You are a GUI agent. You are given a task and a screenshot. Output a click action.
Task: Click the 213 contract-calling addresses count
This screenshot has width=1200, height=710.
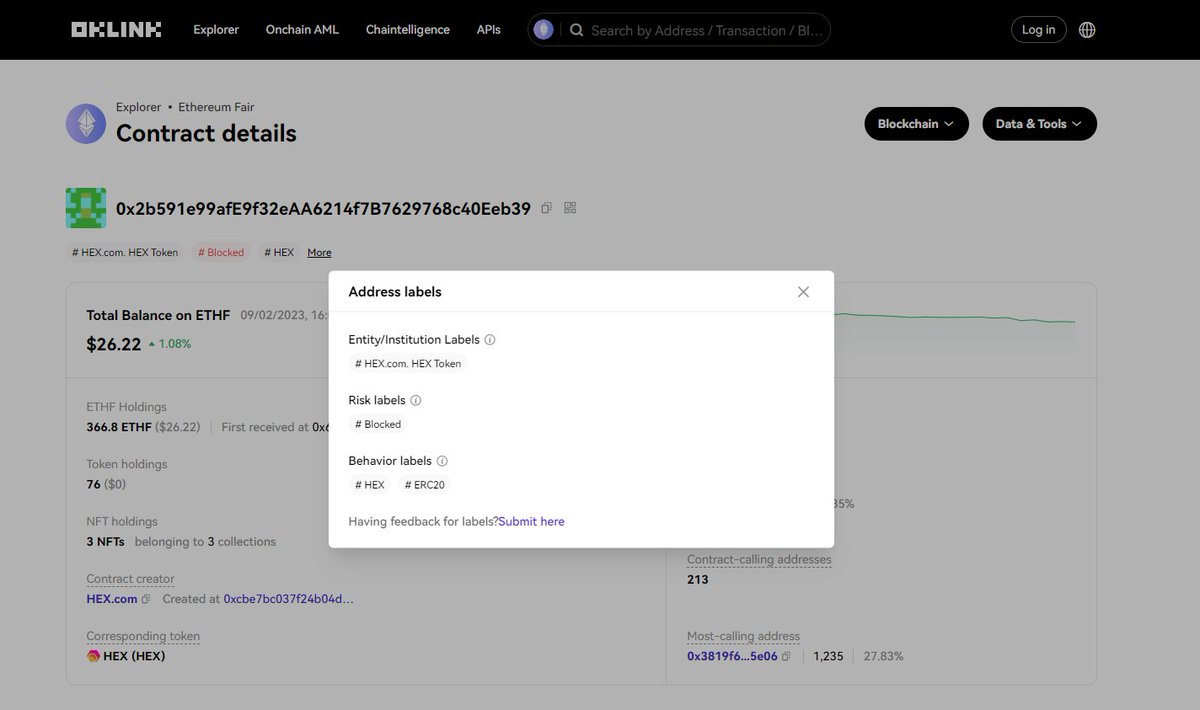(x=698, y=579)
